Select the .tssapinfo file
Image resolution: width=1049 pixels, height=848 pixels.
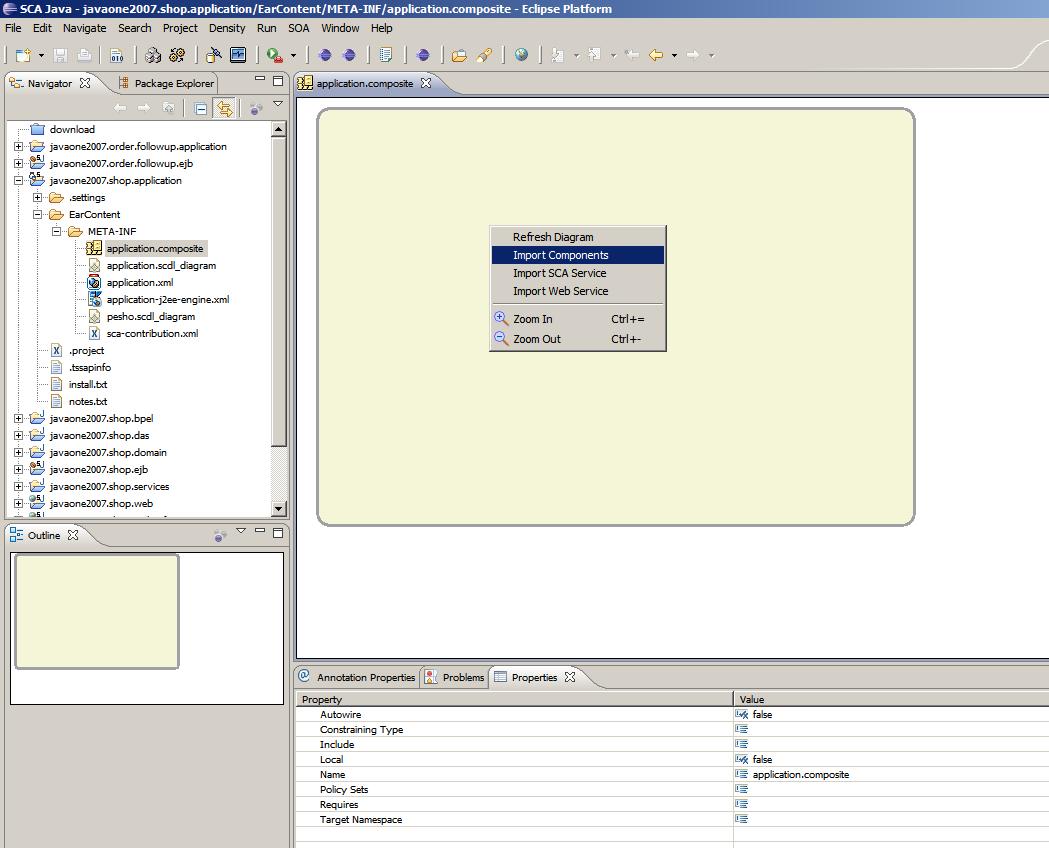(x=90, y=367)
